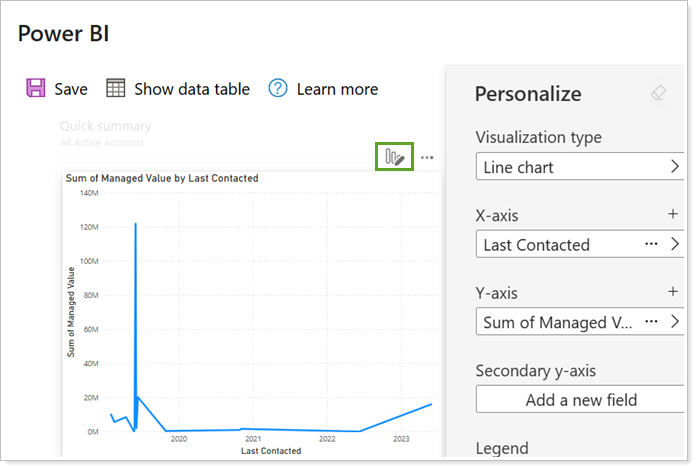
Task: Add an X-axis field with the plus icon
Action: [673, 215]
